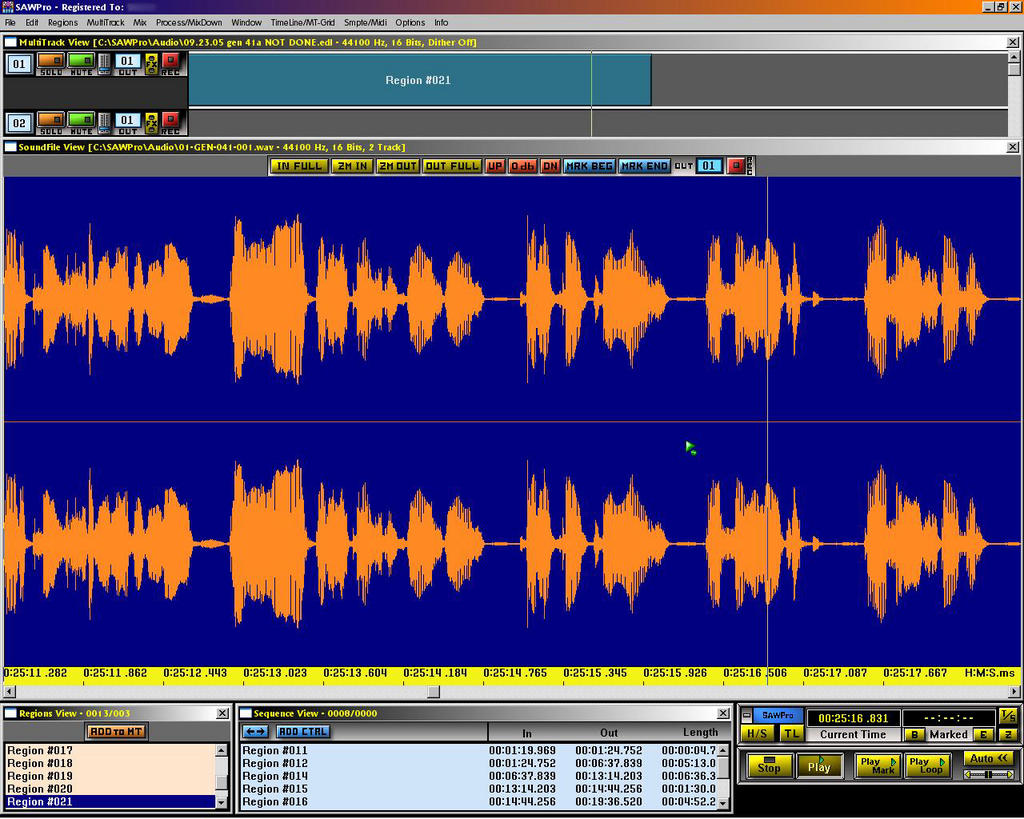The height and width of the screenshot is (819, 1024).
Task: Click the Play Loop button
Action: 927,765
